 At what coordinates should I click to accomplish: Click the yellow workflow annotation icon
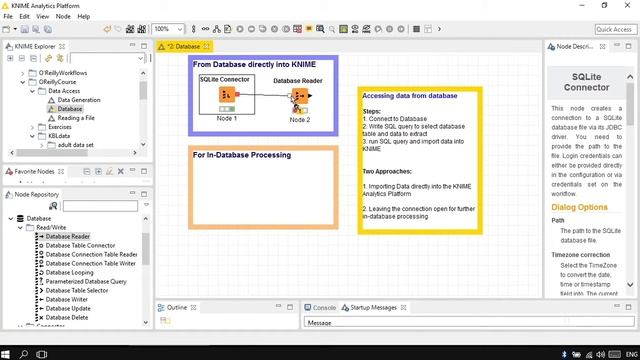tap(309, 29)
